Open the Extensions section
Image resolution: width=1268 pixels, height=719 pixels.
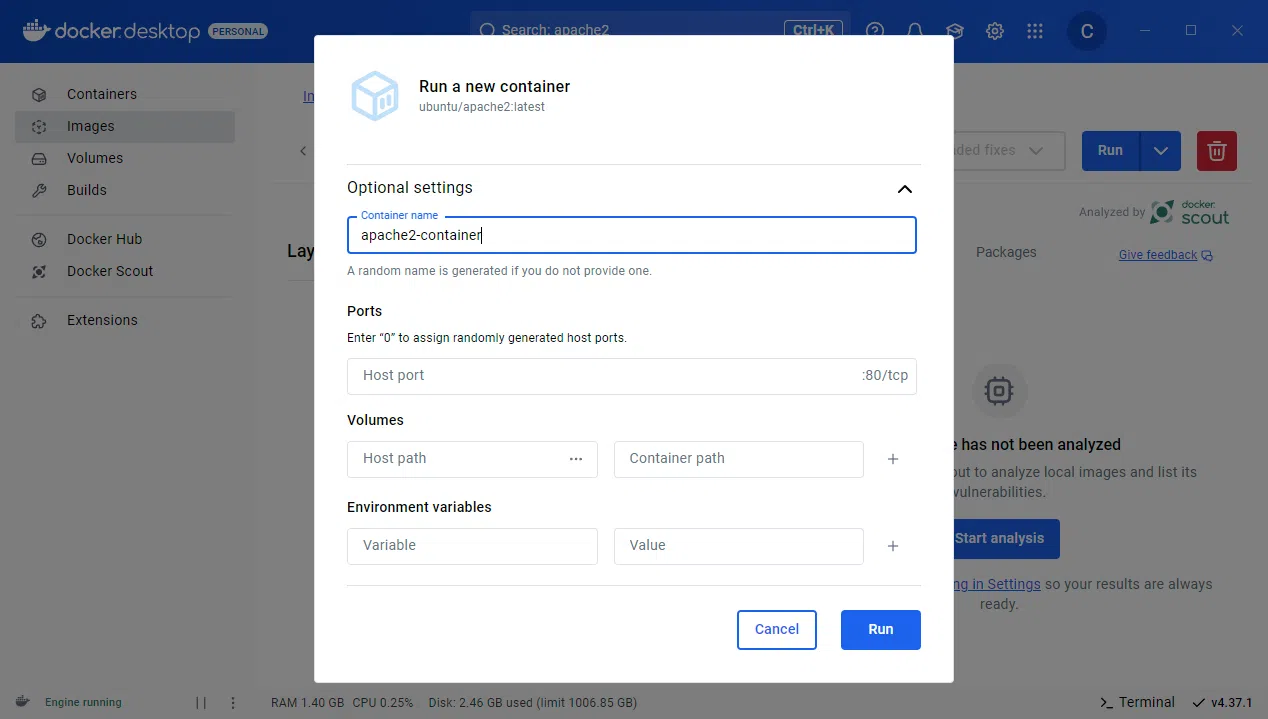click(x=101, y=320)
